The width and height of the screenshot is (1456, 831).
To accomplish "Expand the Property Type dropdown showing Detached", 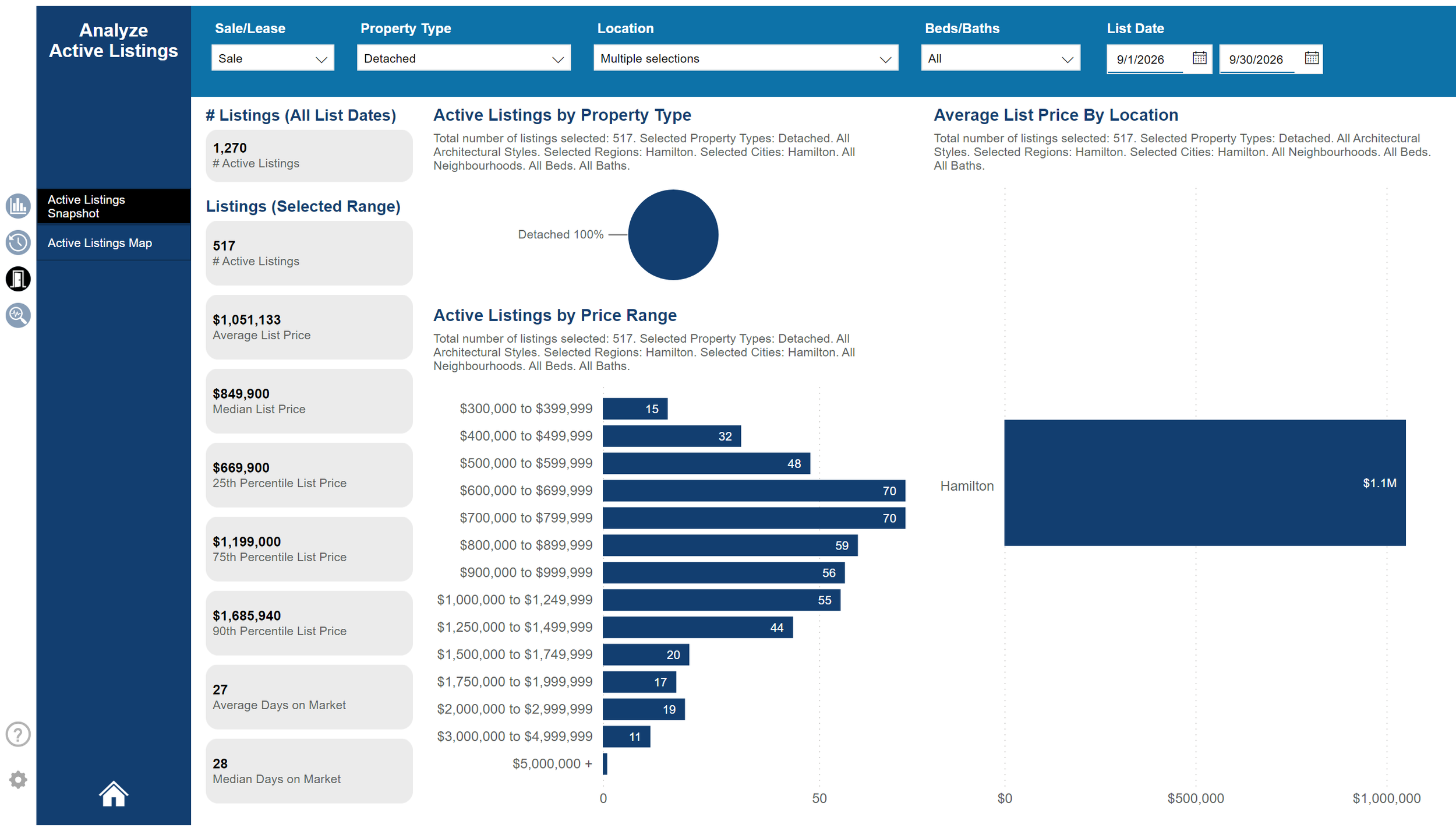I will point(464,58).
